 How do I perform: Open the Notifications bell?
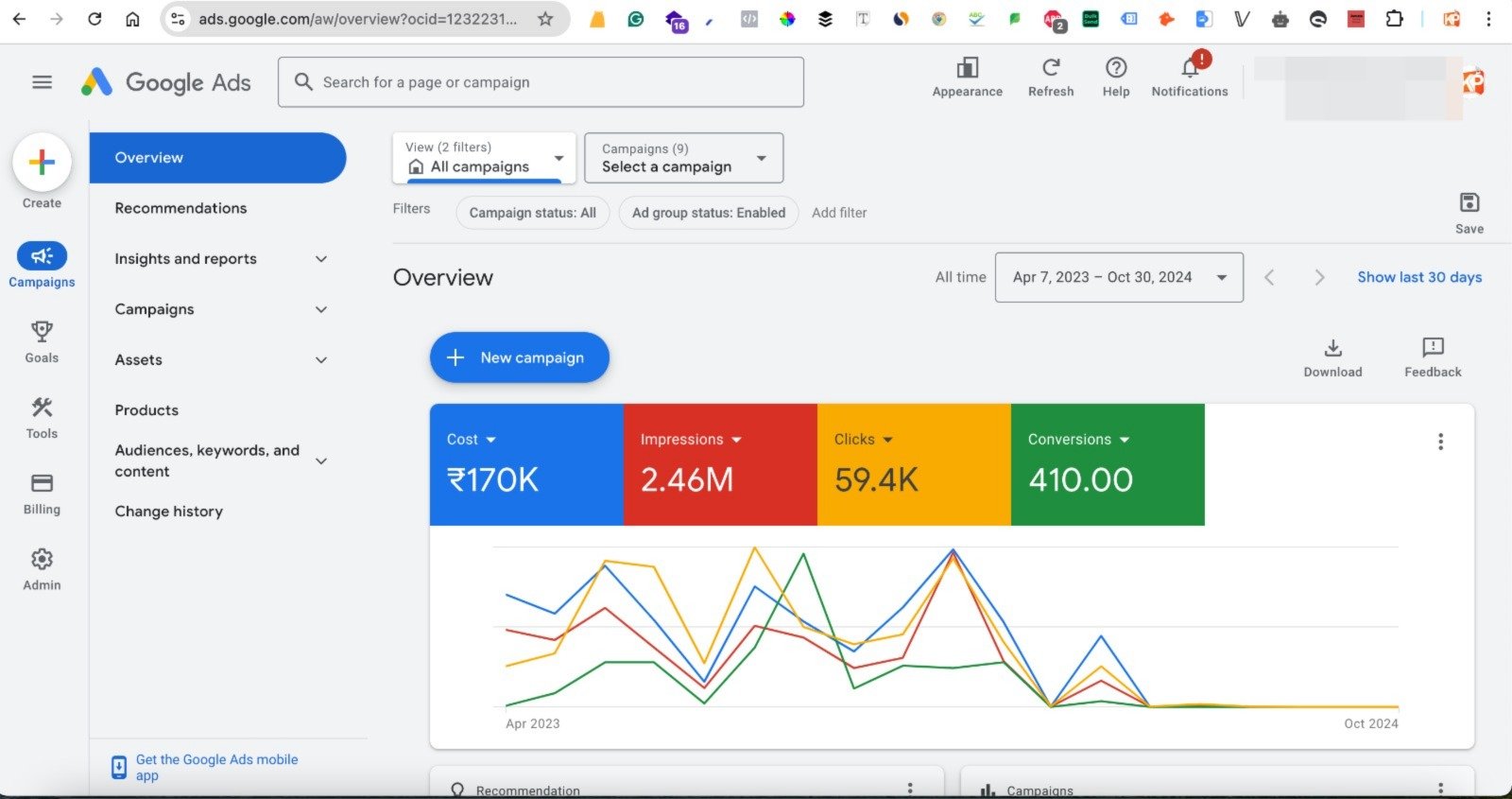click(x=1190, y=69)
